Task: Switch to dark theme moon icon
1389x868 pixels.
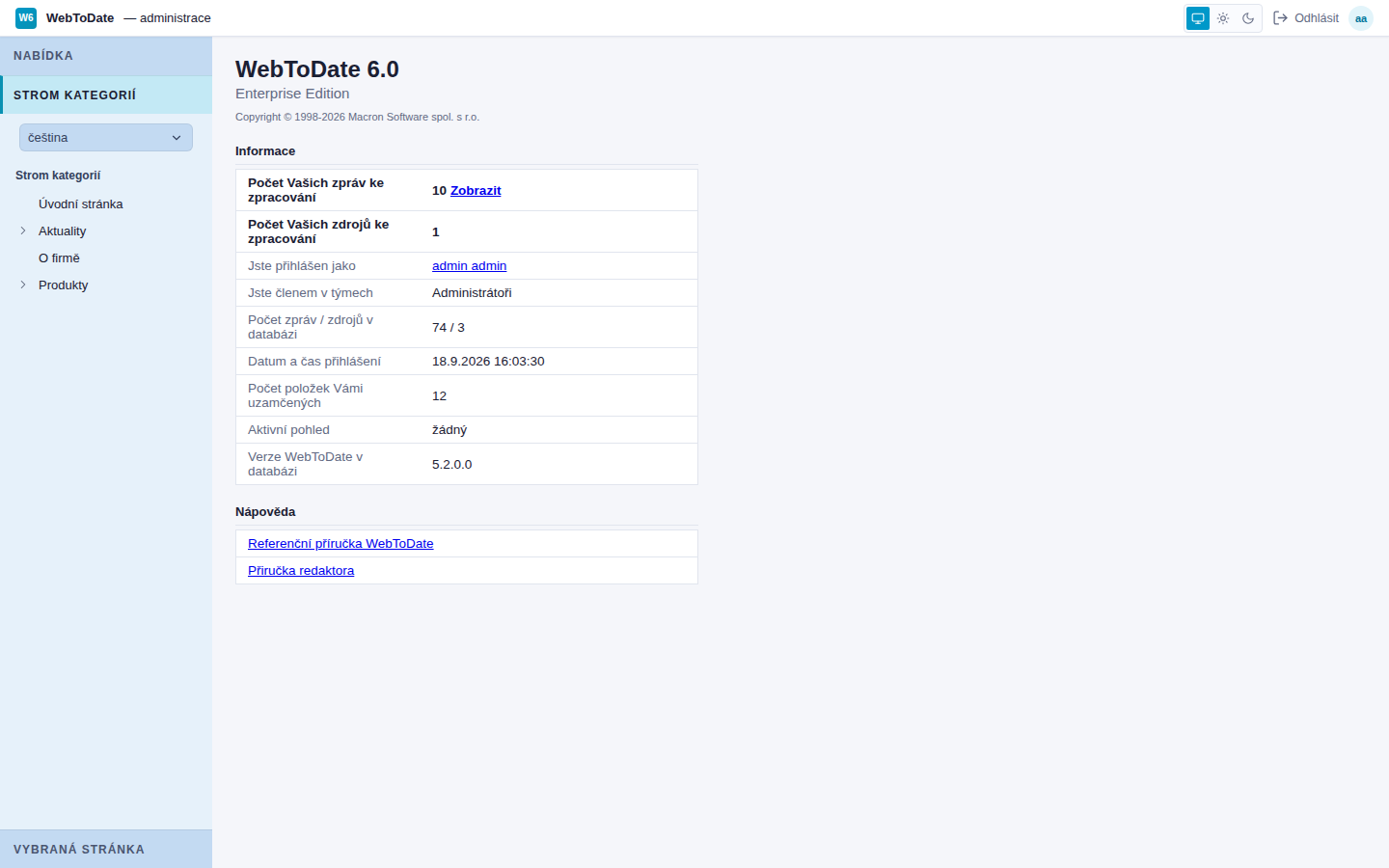Action: 1248,18
